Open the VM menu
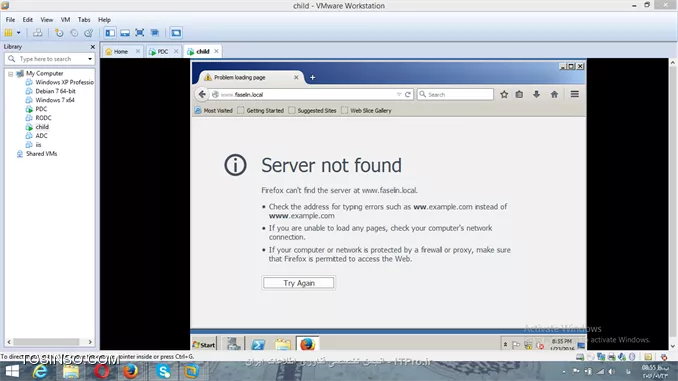Viewport: 678px width, 381px height. pyautogui.click(x=65, y=19)
